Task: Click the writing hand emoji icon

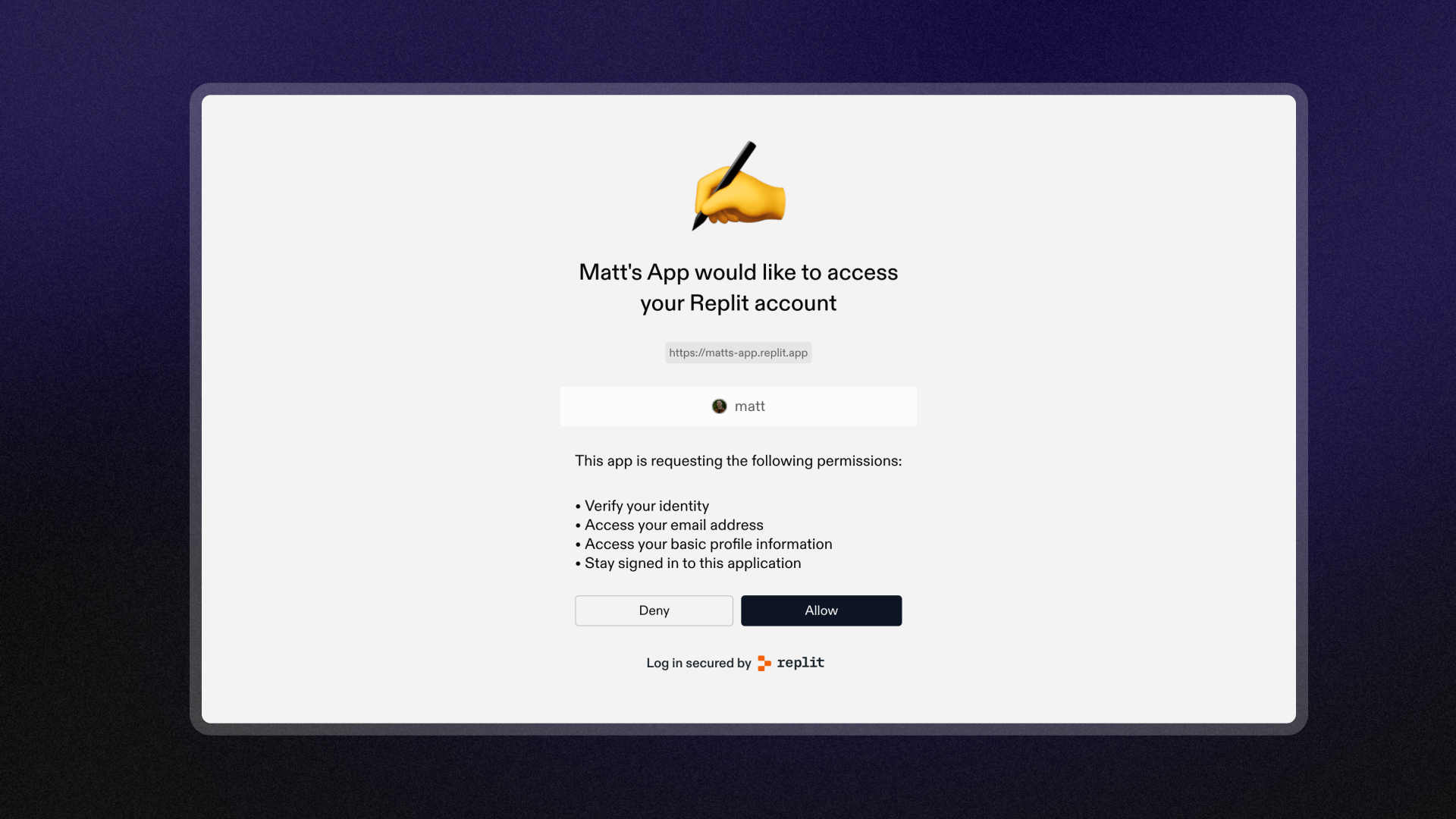Action: coord(747,199)
